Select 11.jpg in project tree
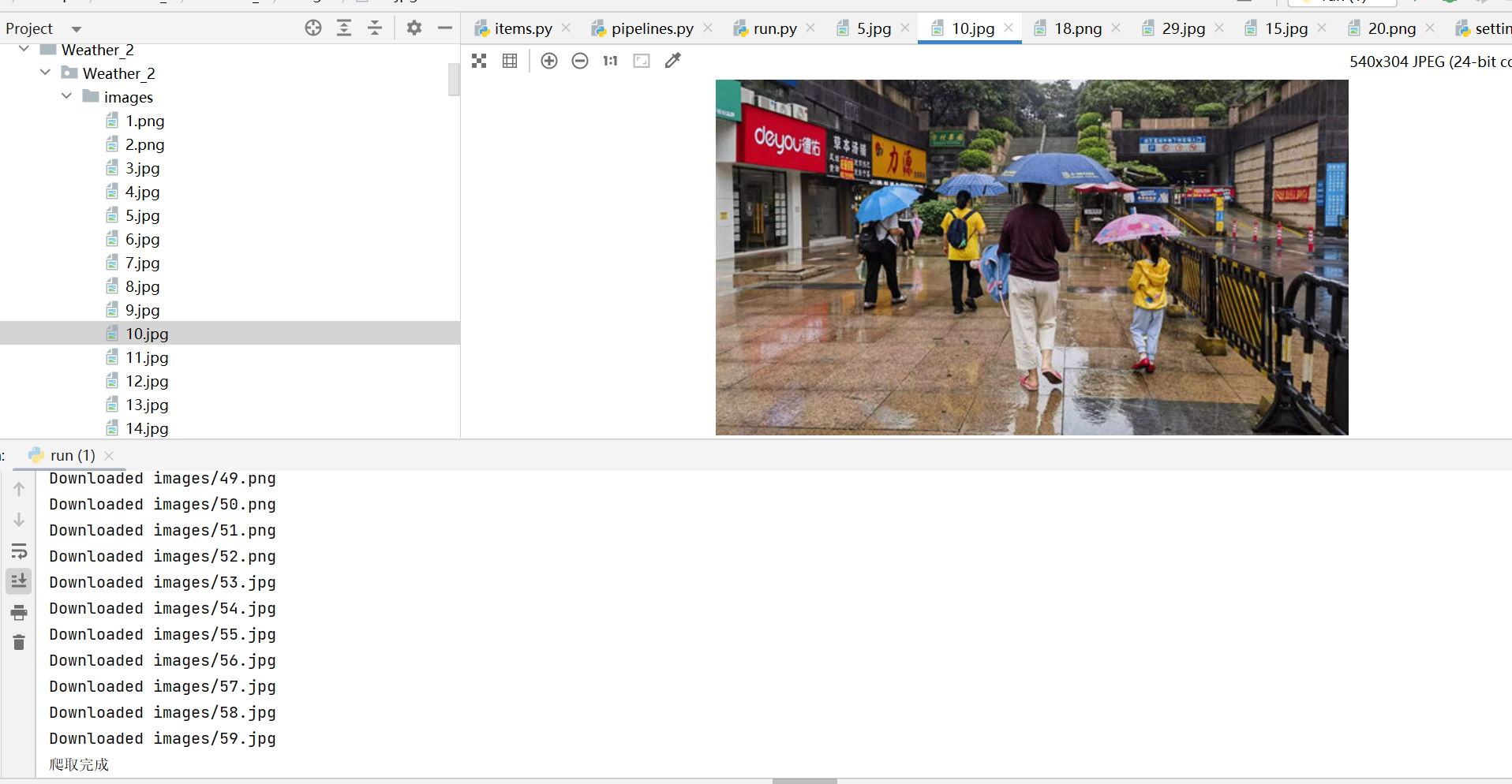The image size is (1512, 784). (147, 357)
